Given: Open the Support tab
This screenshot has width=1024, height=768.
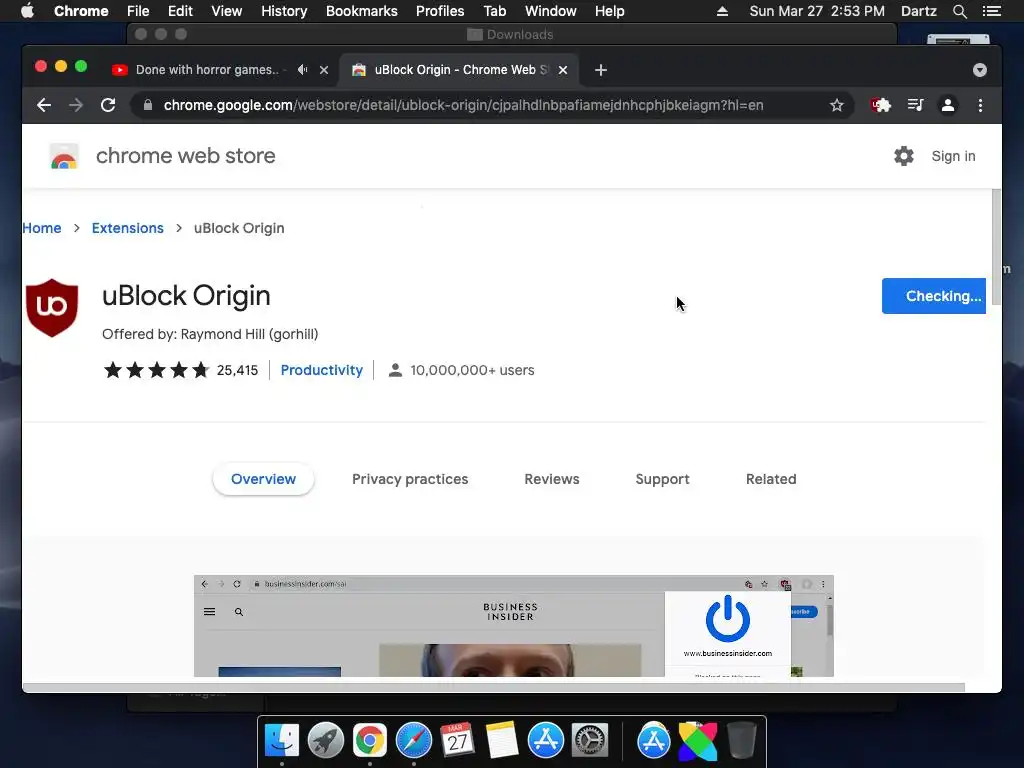Looking at the screenshot, I should [662, 479].
